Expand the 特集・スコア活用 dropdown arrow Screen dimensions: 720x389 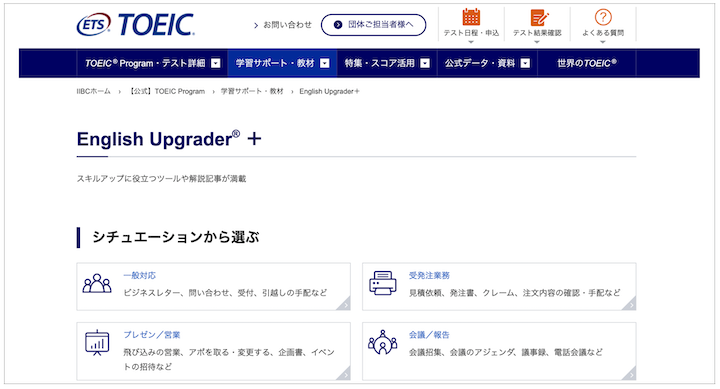click(x=425, y=63)
